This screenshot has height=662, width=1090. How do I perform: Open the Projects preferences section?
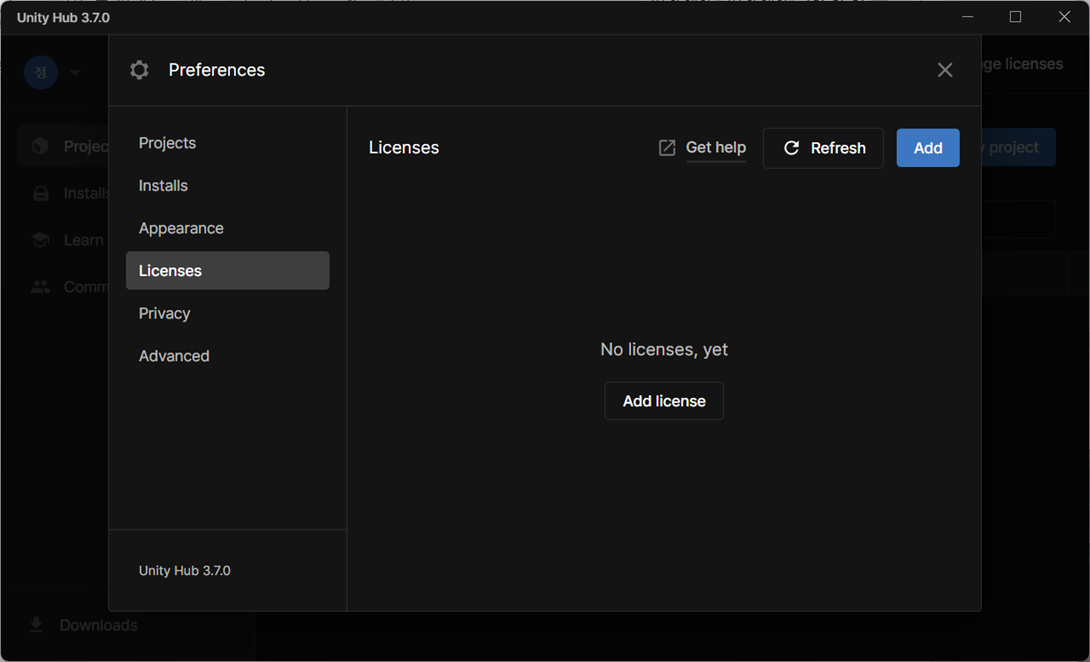227,143
